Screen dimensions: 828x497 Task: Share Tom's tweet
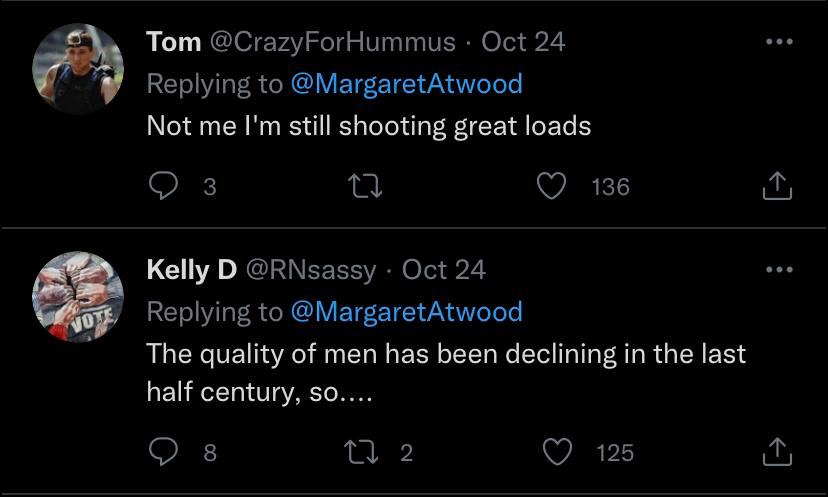[x=777, y=186]
